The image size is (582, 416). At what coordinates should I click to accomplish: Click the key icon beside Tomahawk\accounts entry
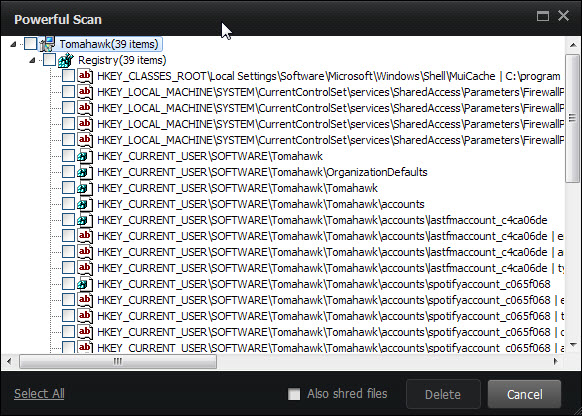tap(85, 204)
